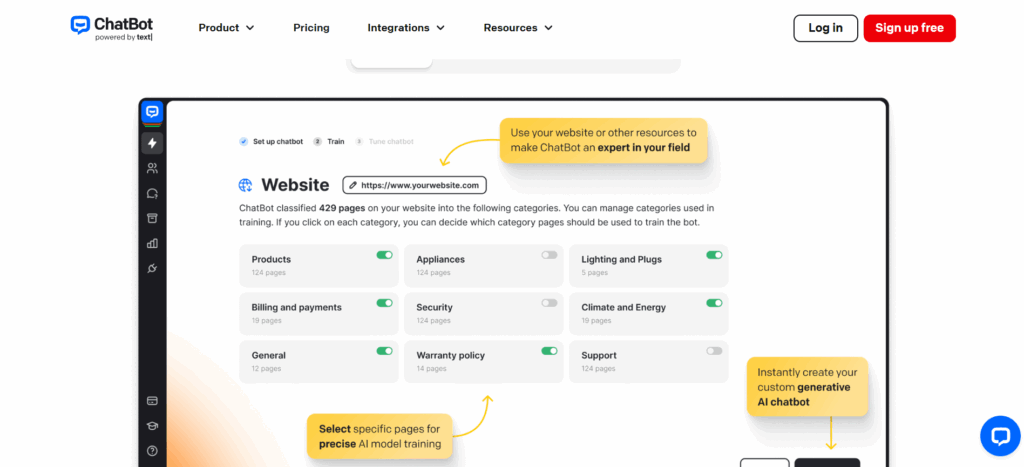Screen dimensions: 1024x467
Task: Click the archive box sidebar icon
Action: click(x=152, y=218)
